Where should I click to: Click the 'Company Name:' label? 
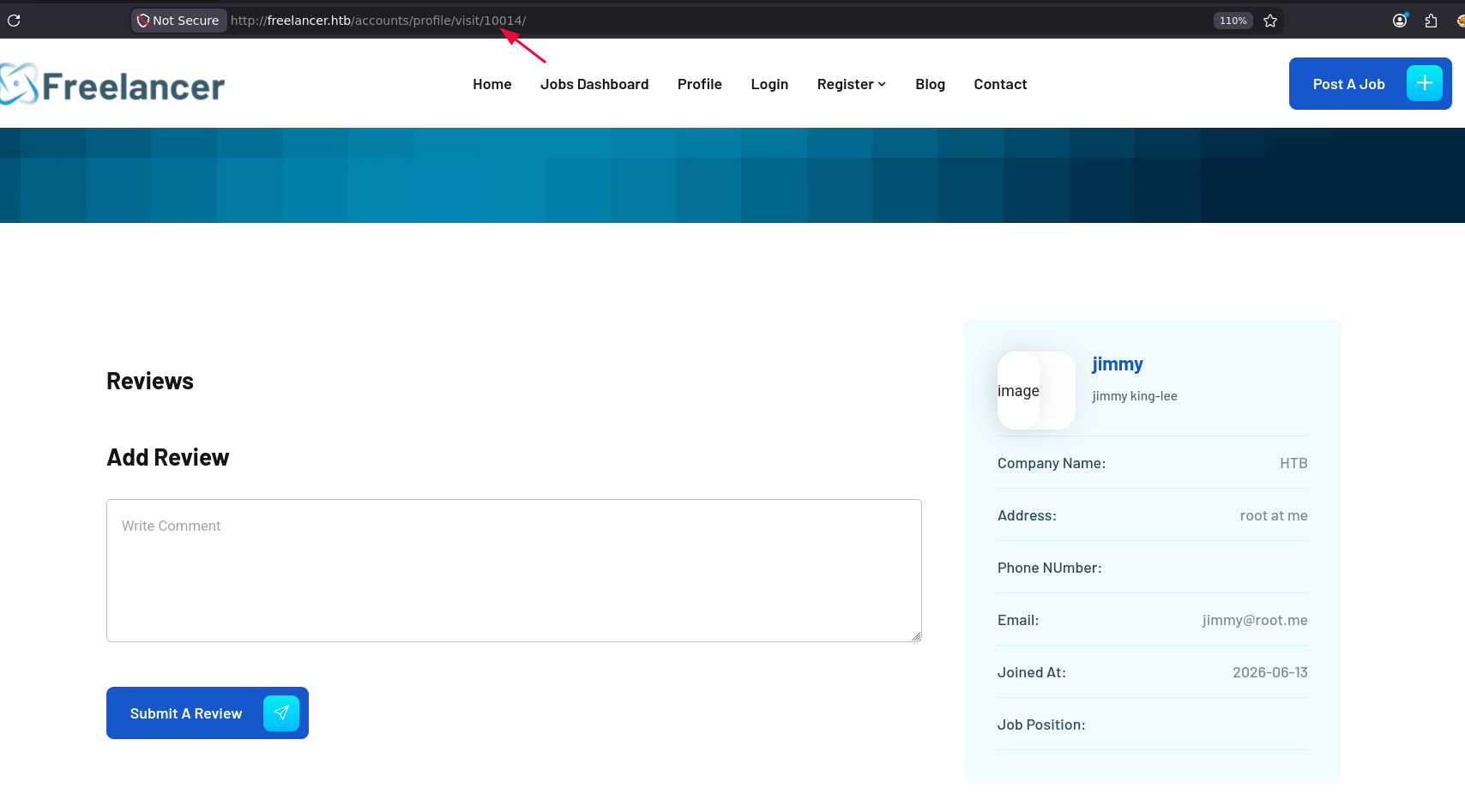[x=1052, y=463]
